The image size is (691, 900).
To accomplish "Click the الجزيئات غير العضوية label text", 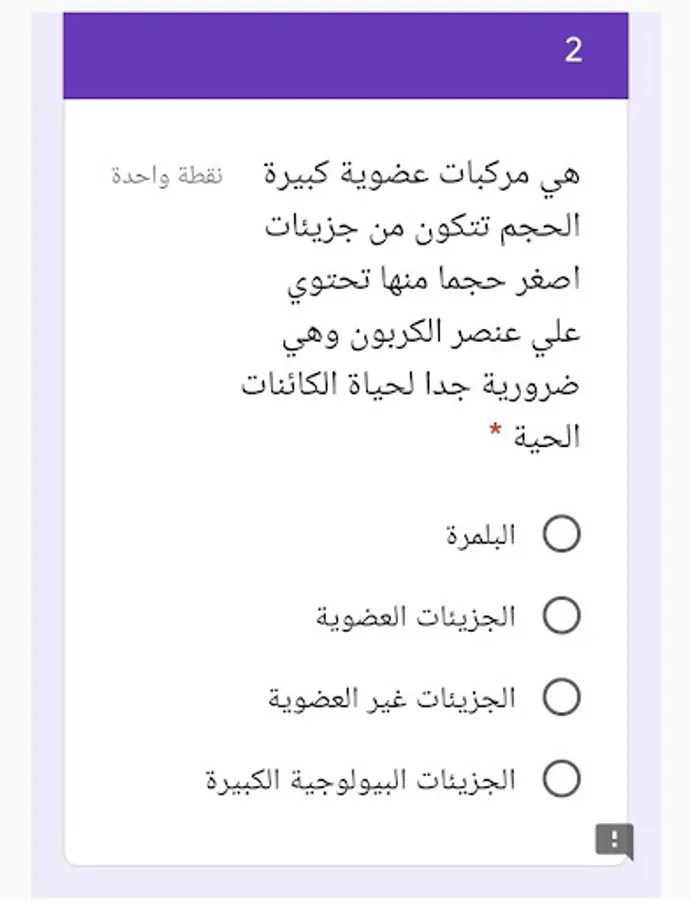I will (392, 699).
